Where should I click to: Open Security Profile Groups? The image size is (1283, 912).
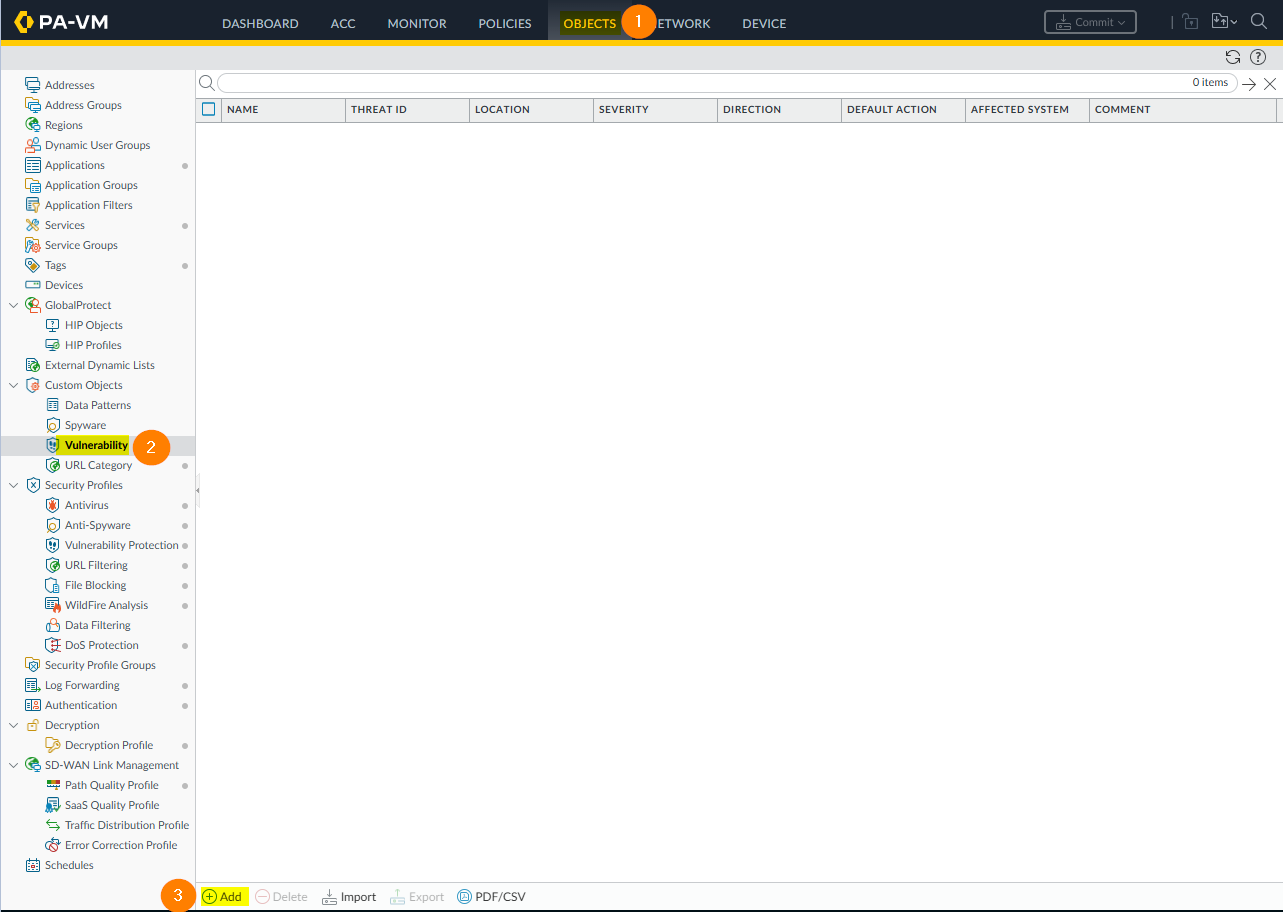point(100,665)
